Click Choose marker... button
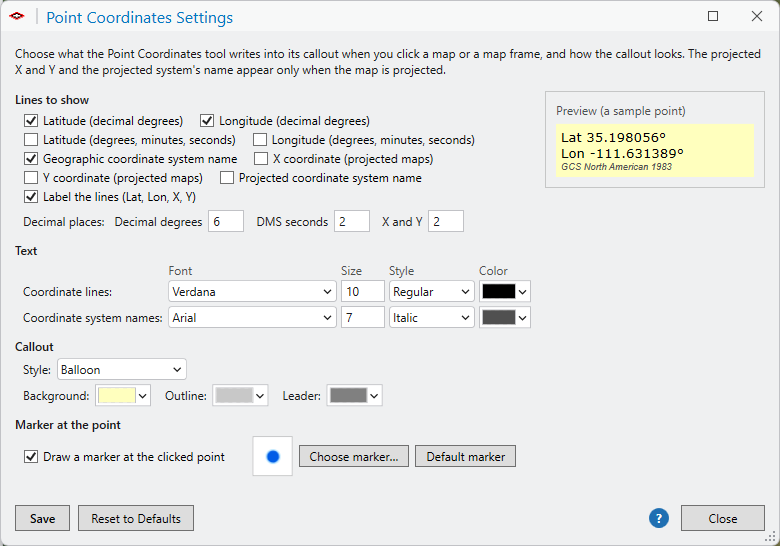The width and height of the screenshot is (780, 546). point(354,456)
